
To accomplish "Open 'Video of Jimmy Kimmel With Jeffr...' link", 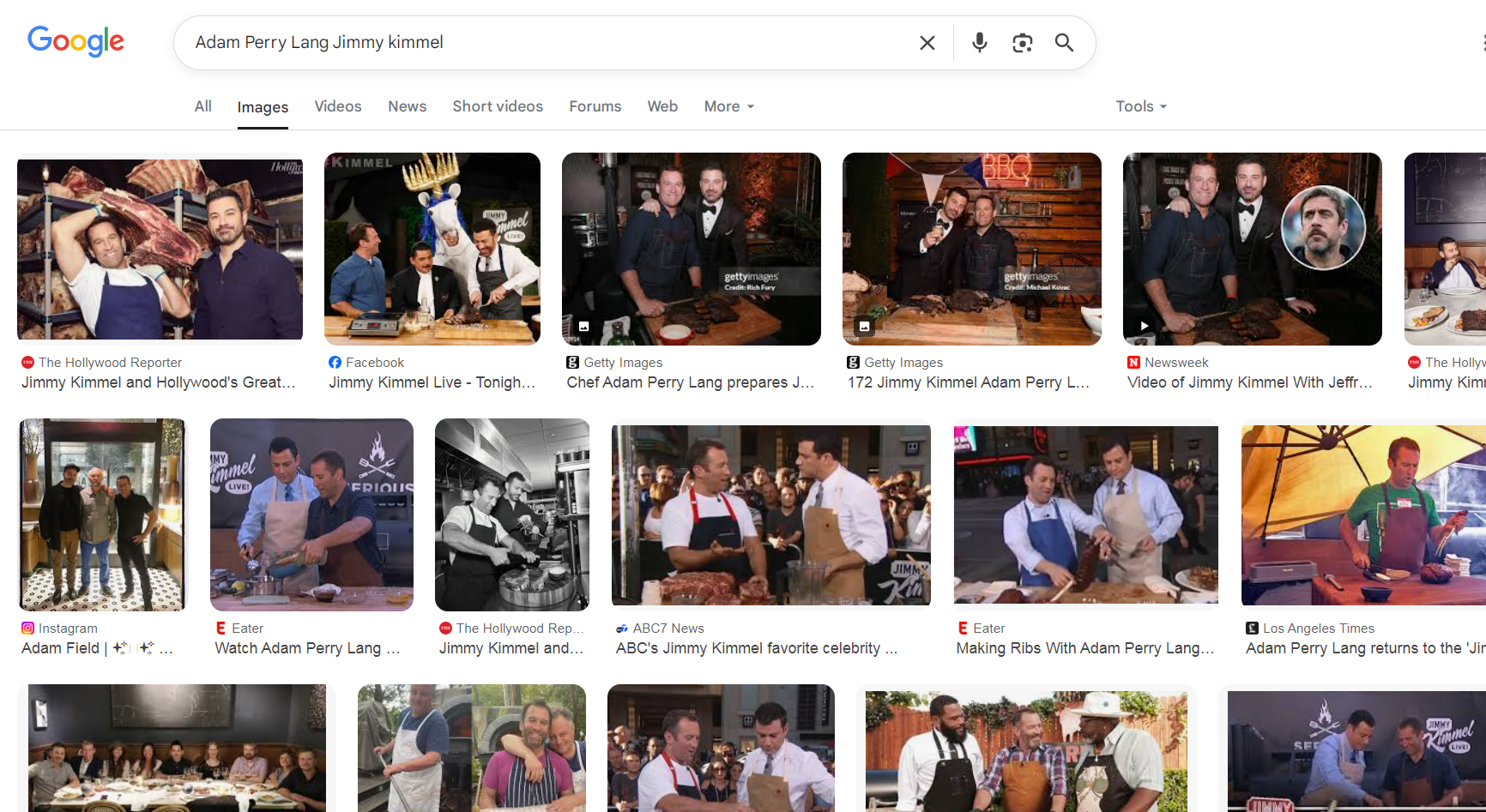I will point(1250,382).
